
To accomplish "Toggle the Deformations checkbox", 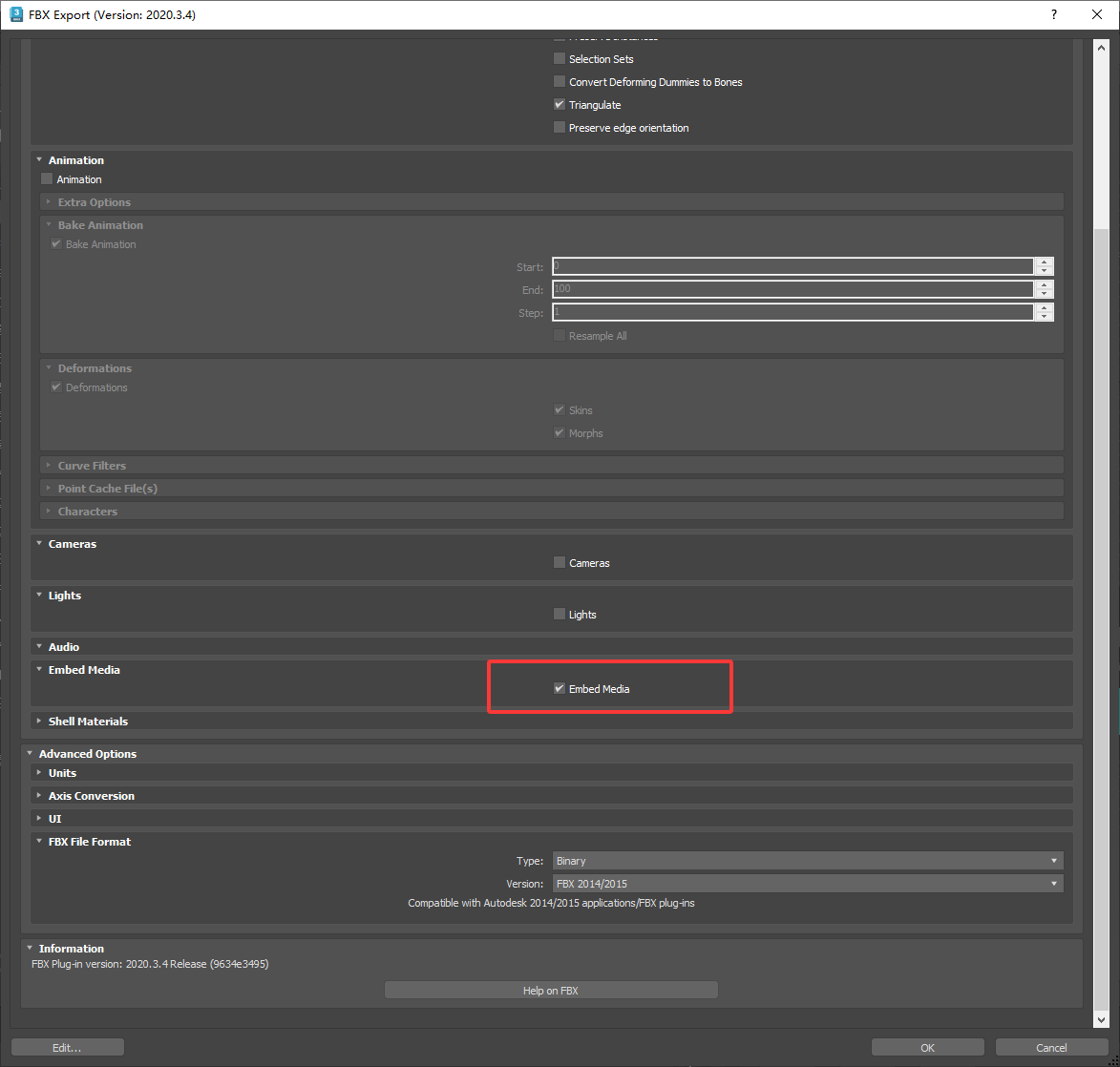I will pyautogui.click(x=55, y=387).
